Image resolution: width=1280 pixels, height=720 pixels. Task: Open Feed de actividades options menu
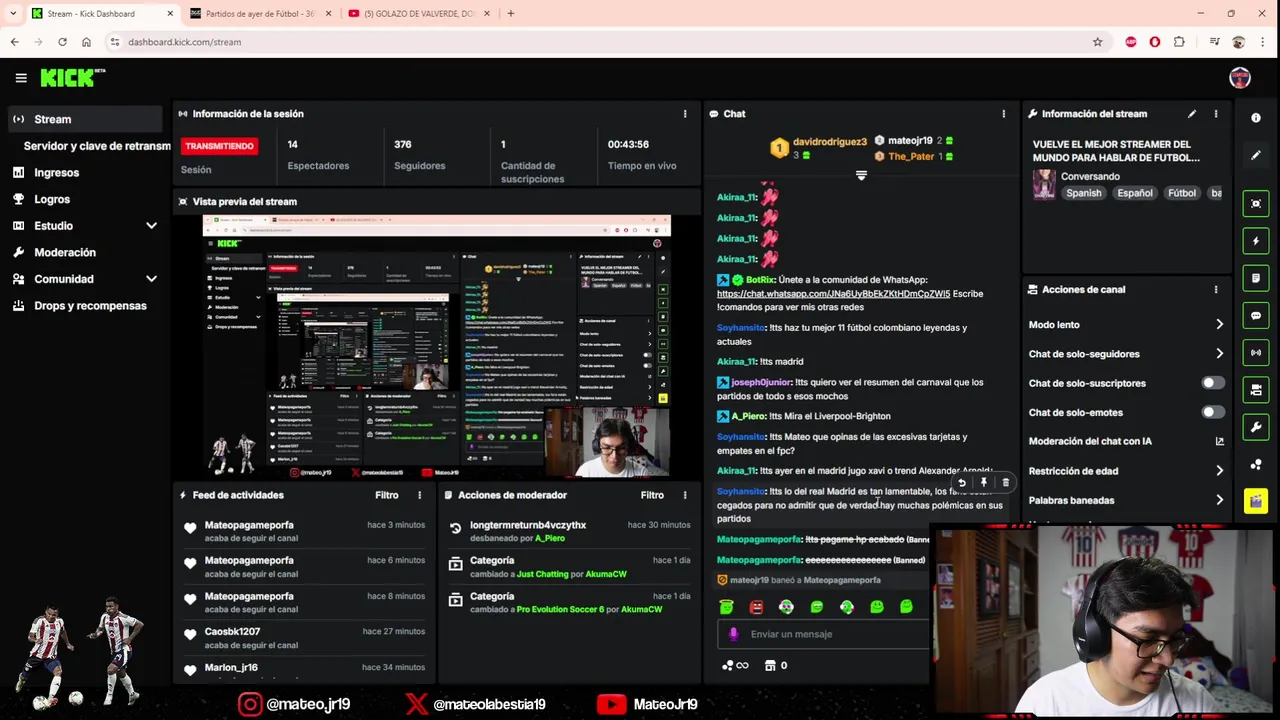pos(420,495)
